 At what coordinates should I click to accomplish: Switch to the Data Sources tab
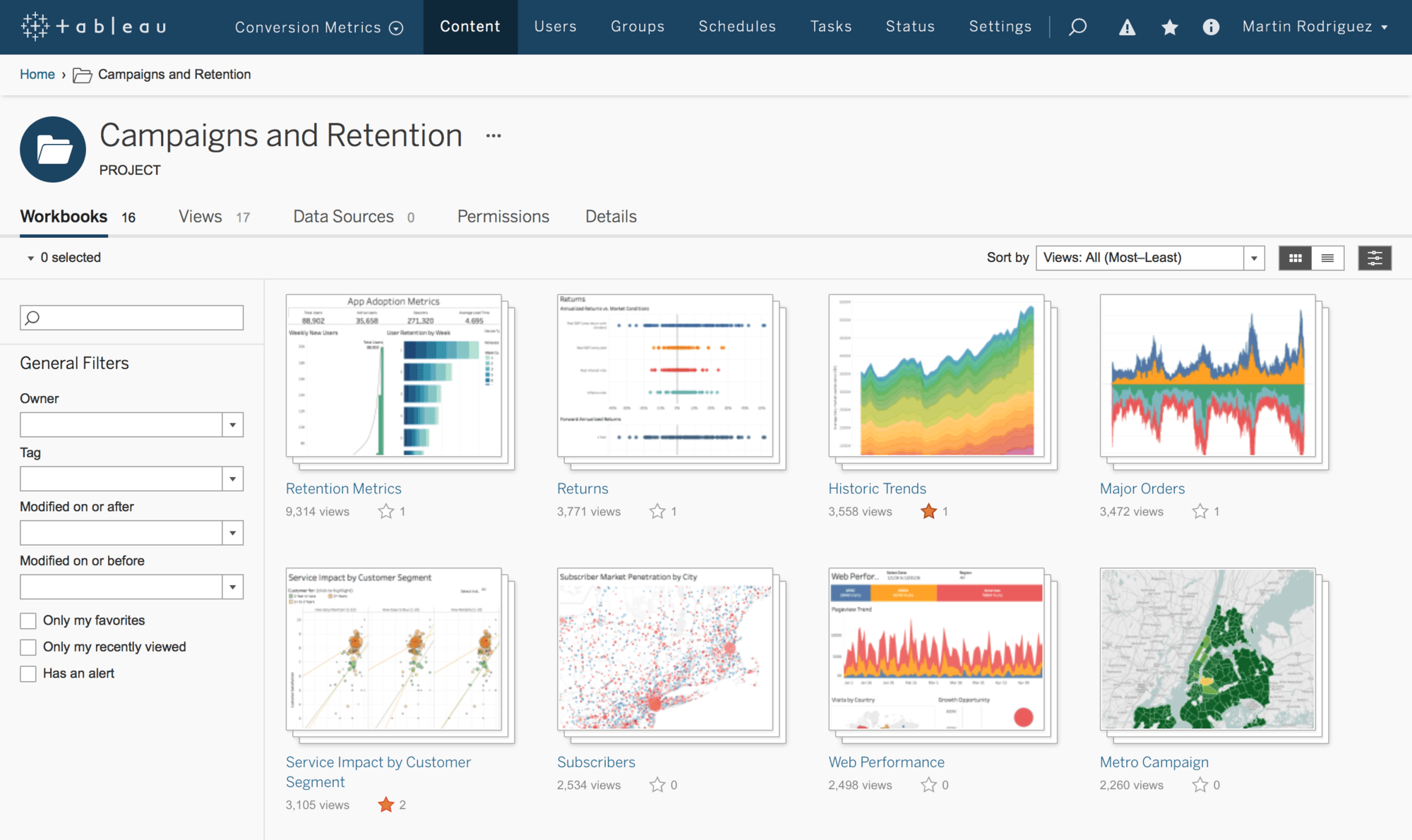pyautogui.click(x=343, y=215)
